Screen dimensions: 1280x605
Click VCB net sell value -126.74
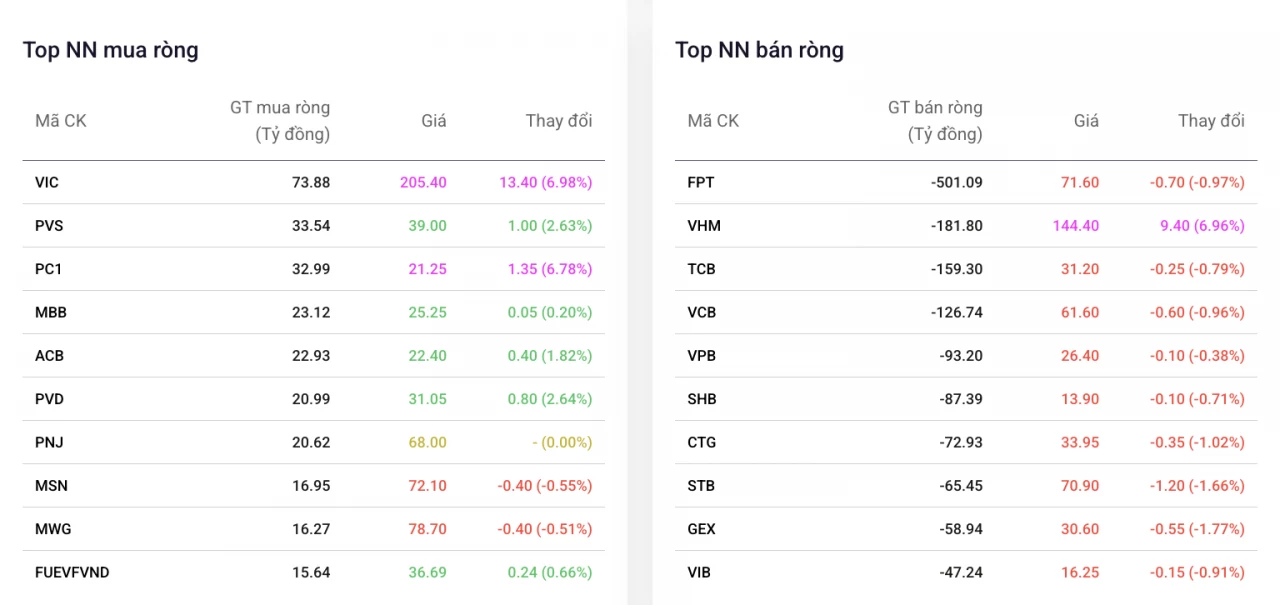(958, 312)
